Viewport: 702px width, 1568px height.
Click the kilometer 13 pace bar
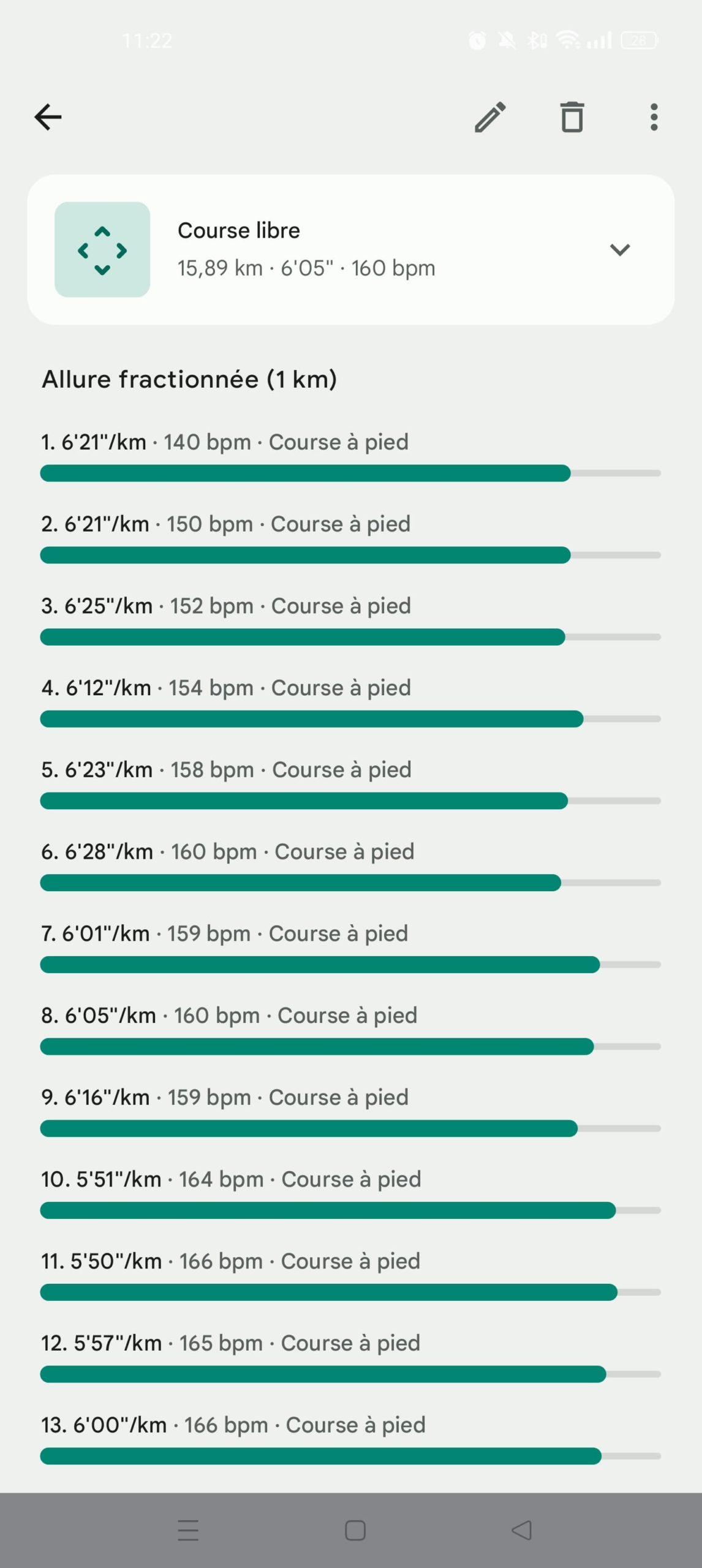click(320, 1456)
